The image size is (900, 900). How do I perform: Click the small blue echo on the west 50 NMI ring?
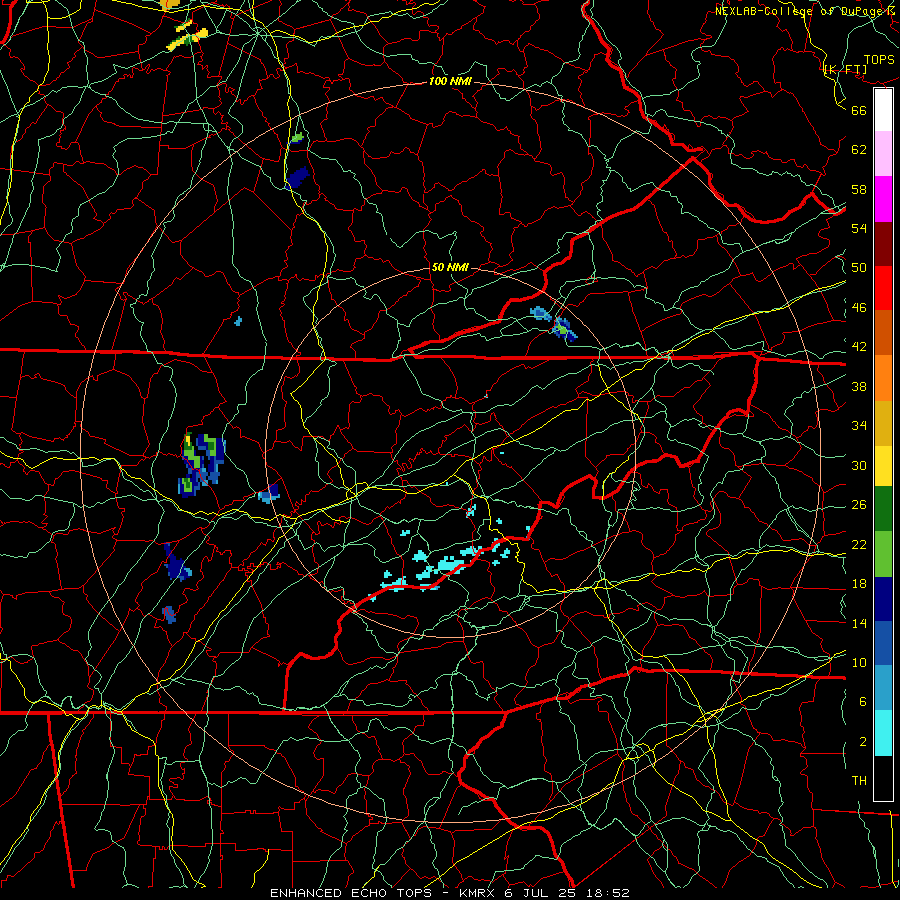point(269,494)
